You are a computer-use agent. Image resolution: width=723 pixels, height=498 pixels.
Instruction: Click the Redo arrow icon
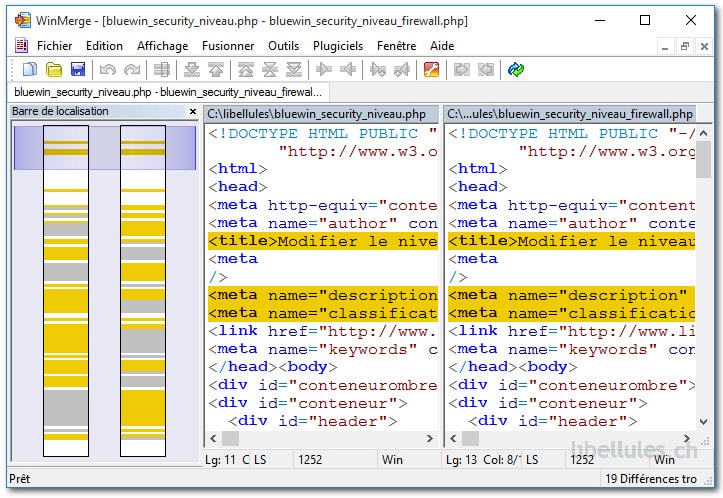tap(132, 70)
